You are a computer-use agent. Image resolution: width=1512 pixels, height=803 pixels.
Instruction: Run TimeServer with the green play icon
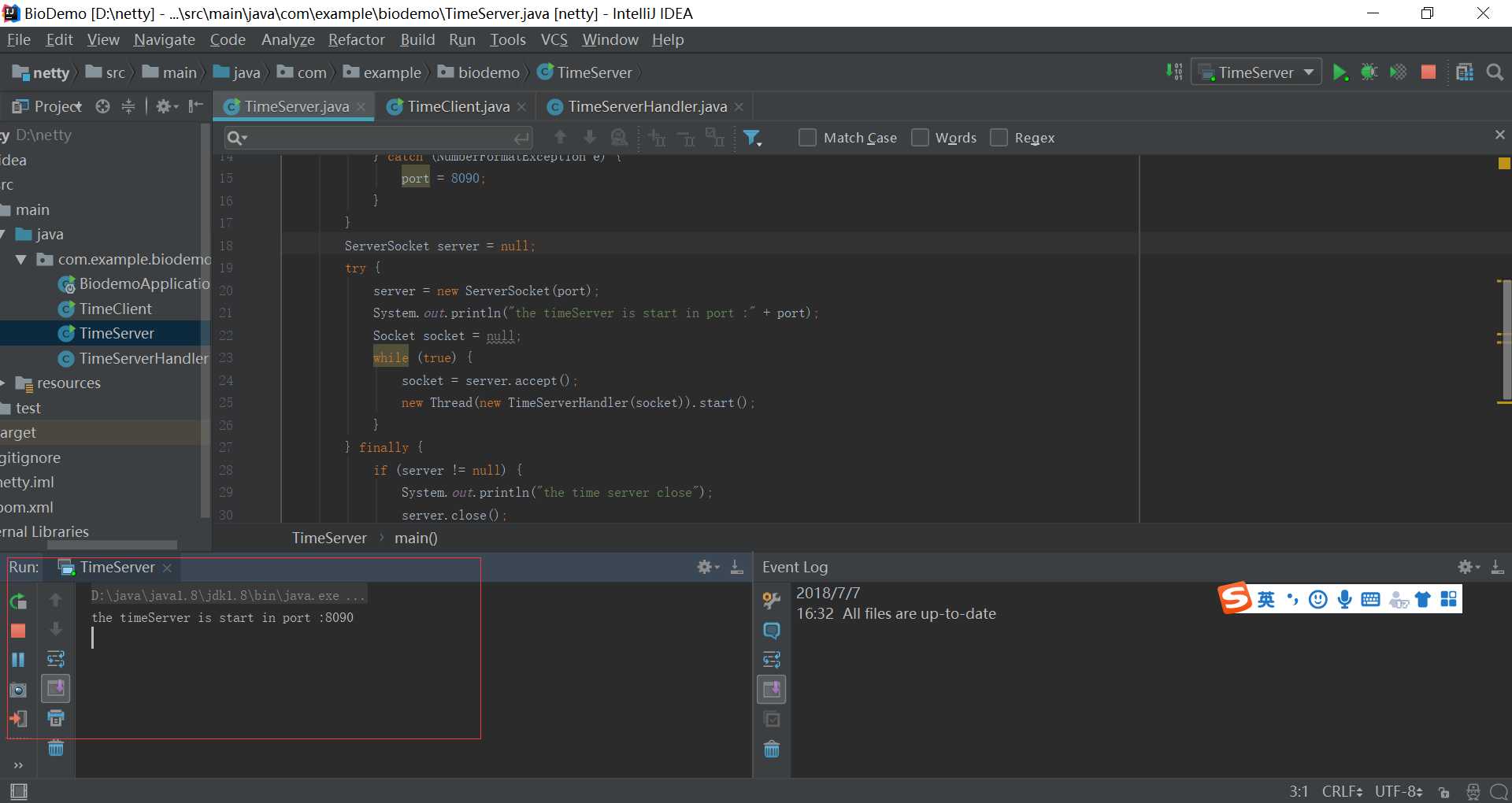pos(1340,72)
